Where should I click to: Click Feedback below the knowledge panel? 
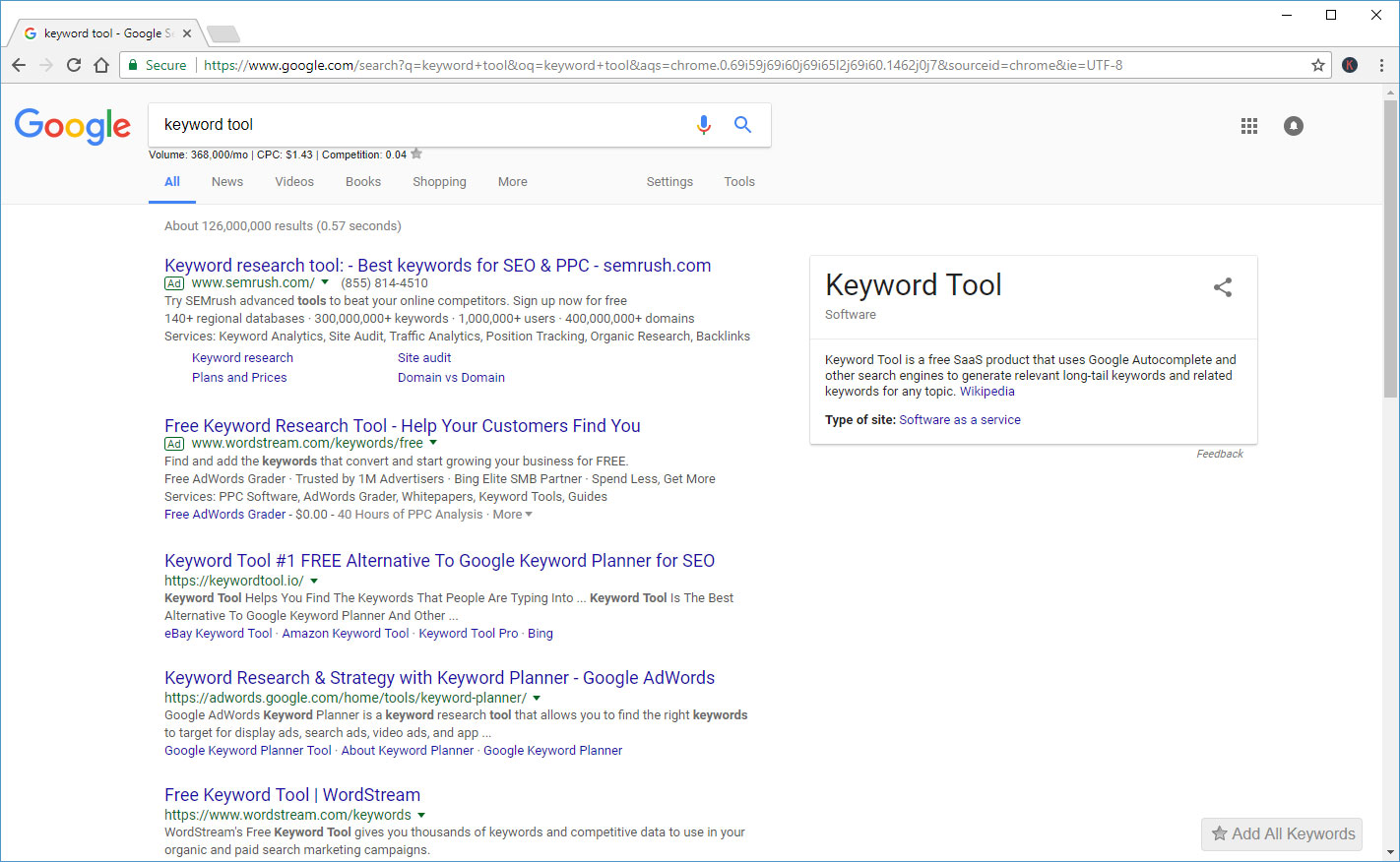[x=1220, y=454]
